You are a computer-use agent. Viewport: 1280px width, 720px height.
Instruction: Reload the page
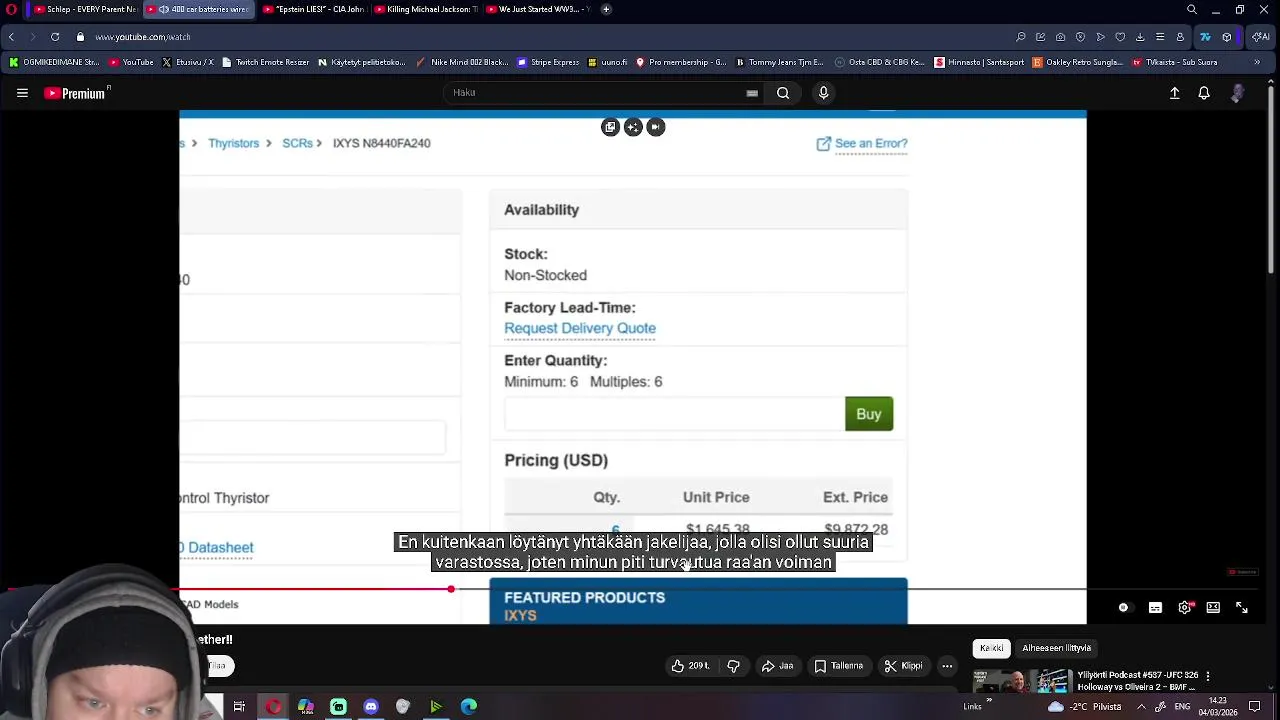55,37
